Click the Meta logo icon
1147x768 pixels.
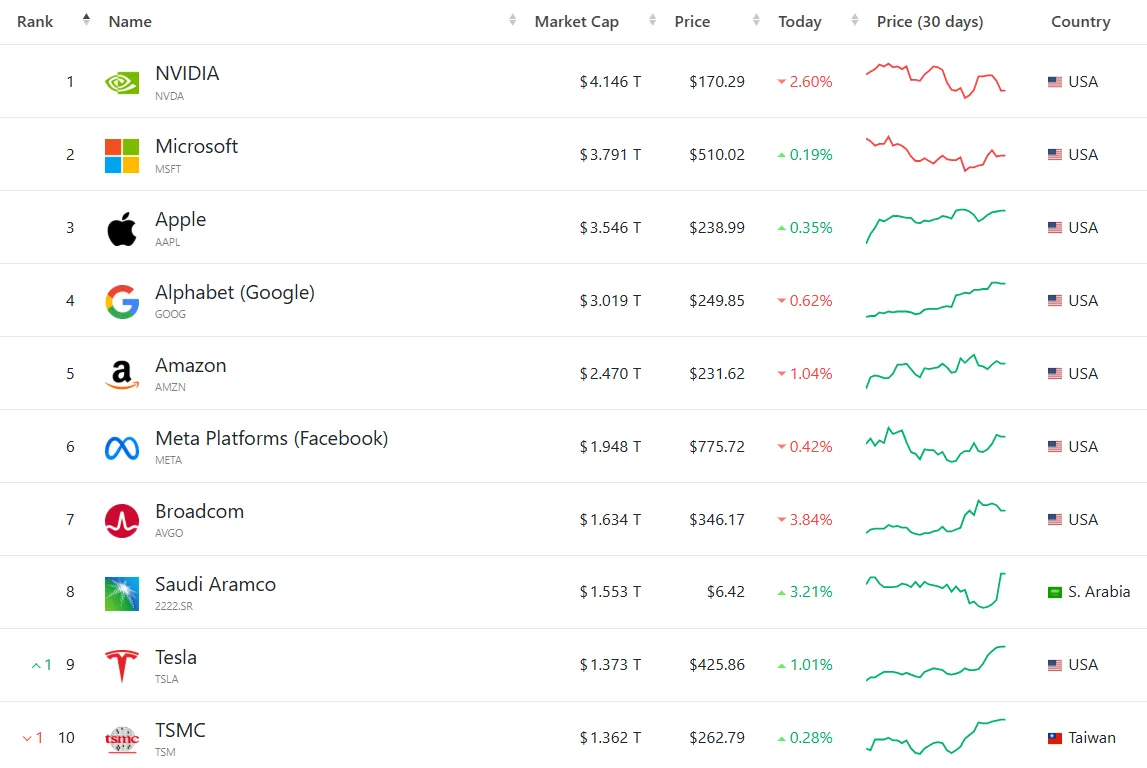pyautogui.click(x=121, y=448)
